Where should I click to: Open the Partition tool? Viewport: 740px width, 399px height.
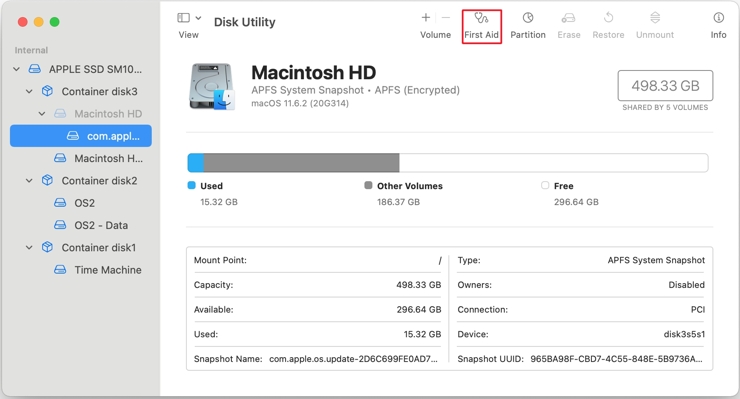point(528,26)
